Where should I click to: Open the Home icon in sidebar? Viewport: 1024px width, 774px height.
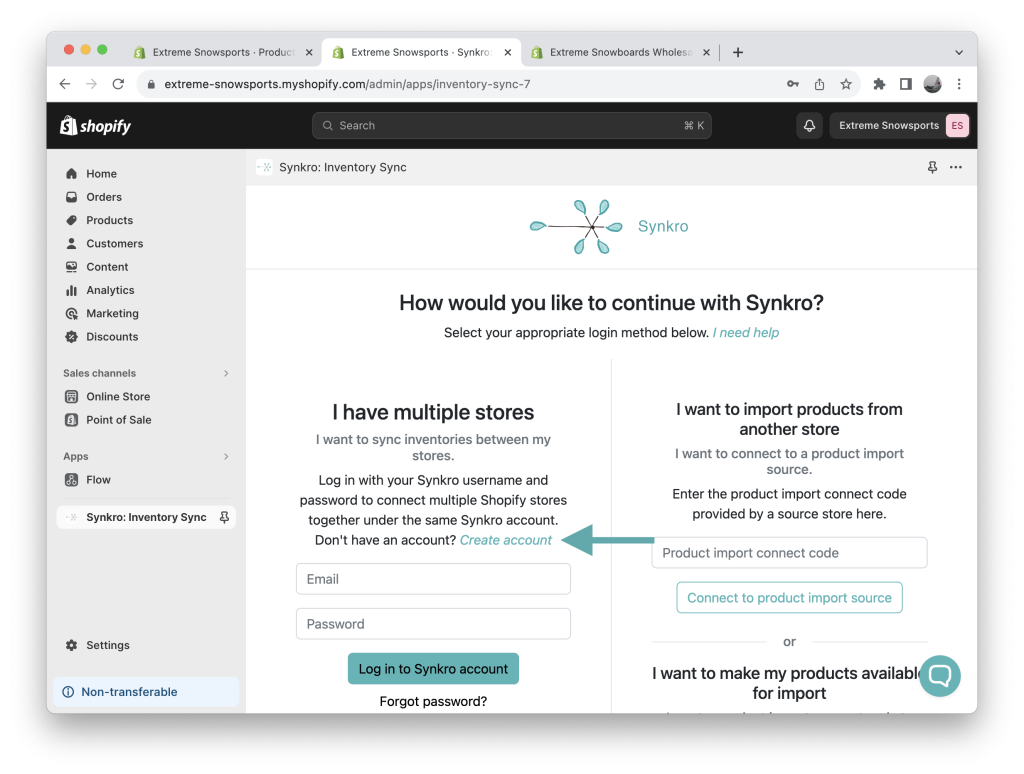click(x=71, y=174)
